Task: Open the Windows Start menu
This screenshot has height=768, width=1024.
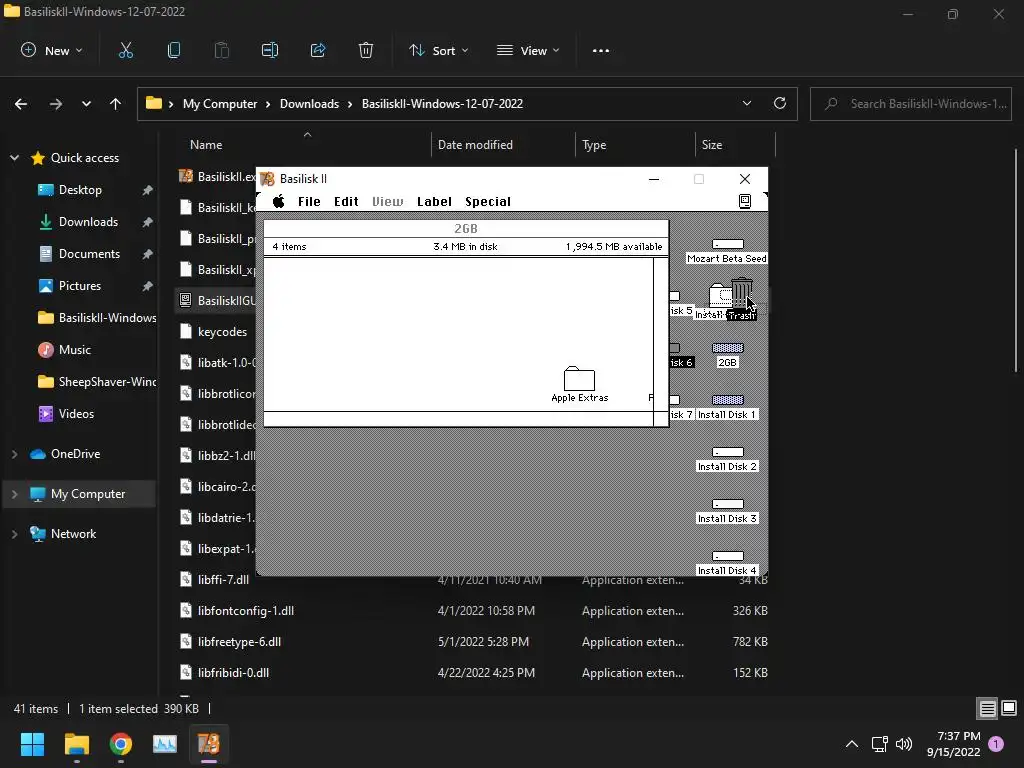Action: tap(32, 744)
